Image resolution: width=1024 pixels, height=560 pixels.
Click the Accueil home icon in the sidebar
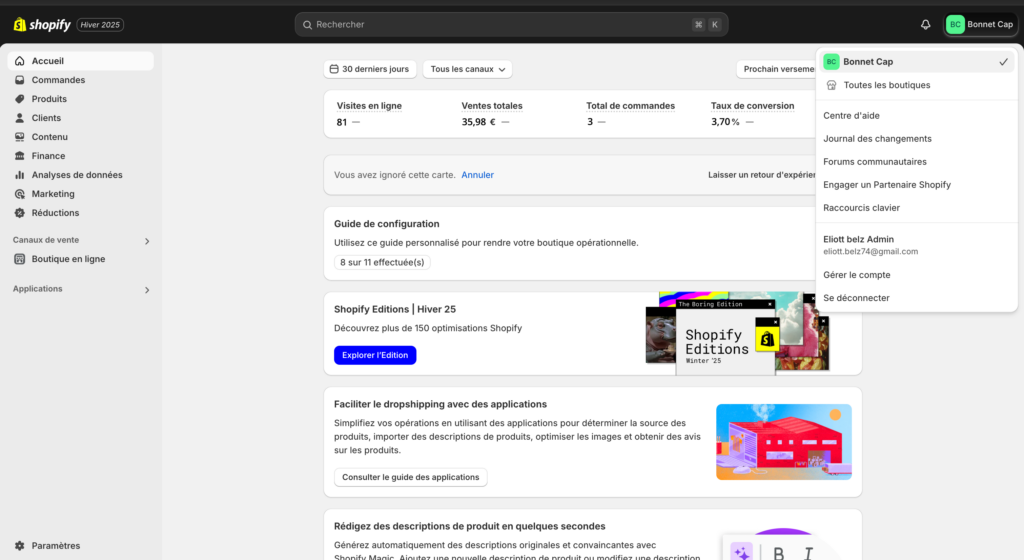[20, 61]
